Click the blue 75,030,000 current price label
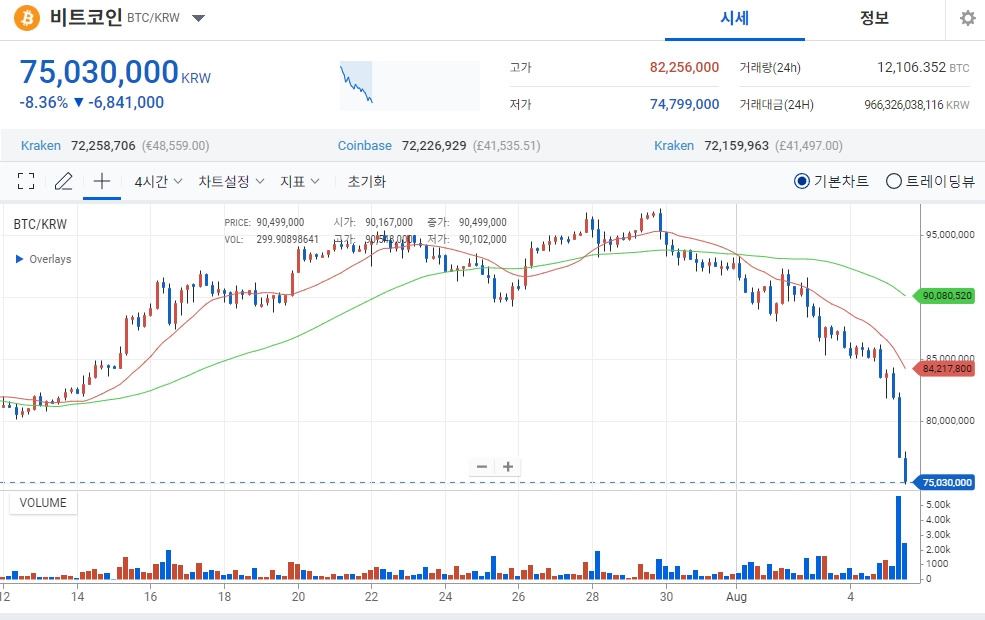 click(944, 482)
